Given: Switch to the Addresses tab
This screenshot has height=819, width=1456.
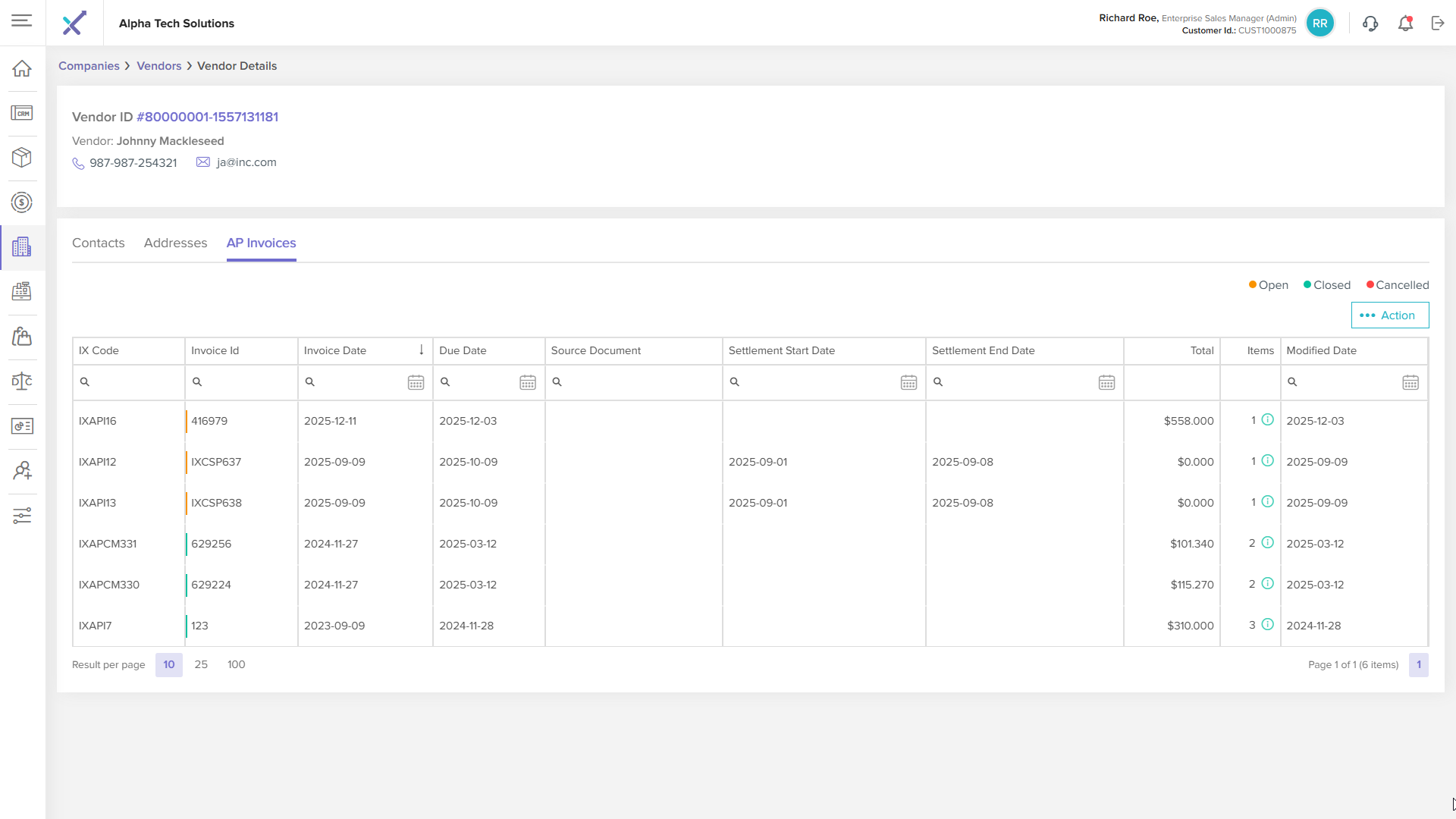Looking at the screenshot, I should (x=175, y=243).
